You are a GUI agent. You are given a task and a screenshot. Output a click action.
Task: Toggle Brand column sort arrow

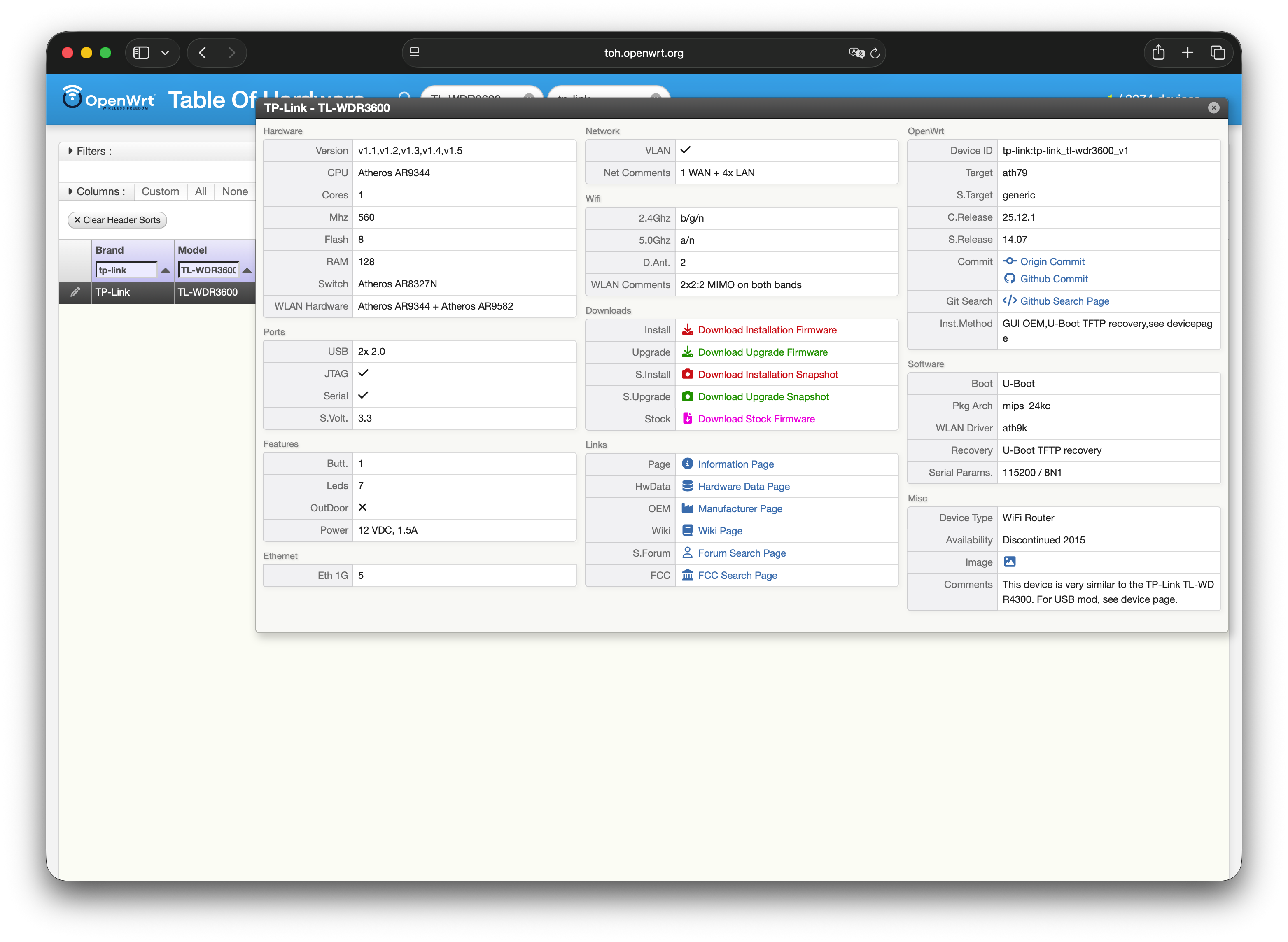tap(166, 270)
